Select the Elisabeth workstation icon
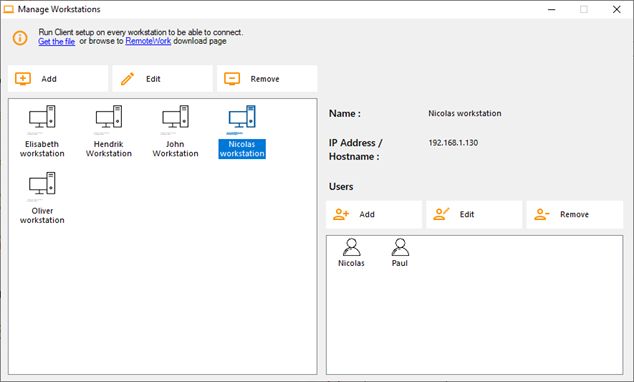 pyautogui.click(x=42, y=118)
